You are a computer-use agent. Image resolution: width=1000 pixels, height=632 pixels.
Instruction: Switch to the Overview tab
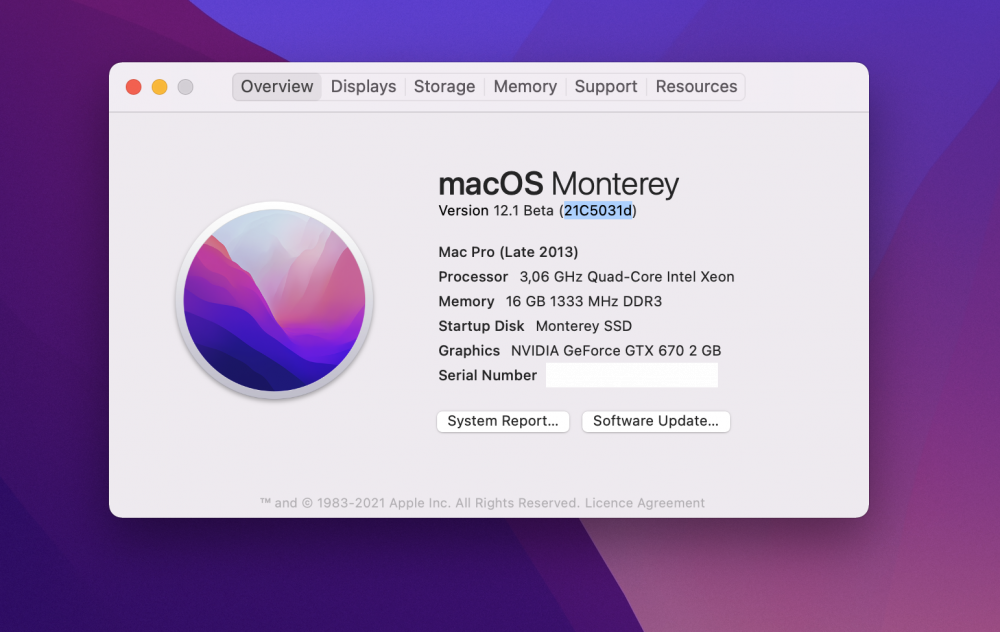coord(277,87)
